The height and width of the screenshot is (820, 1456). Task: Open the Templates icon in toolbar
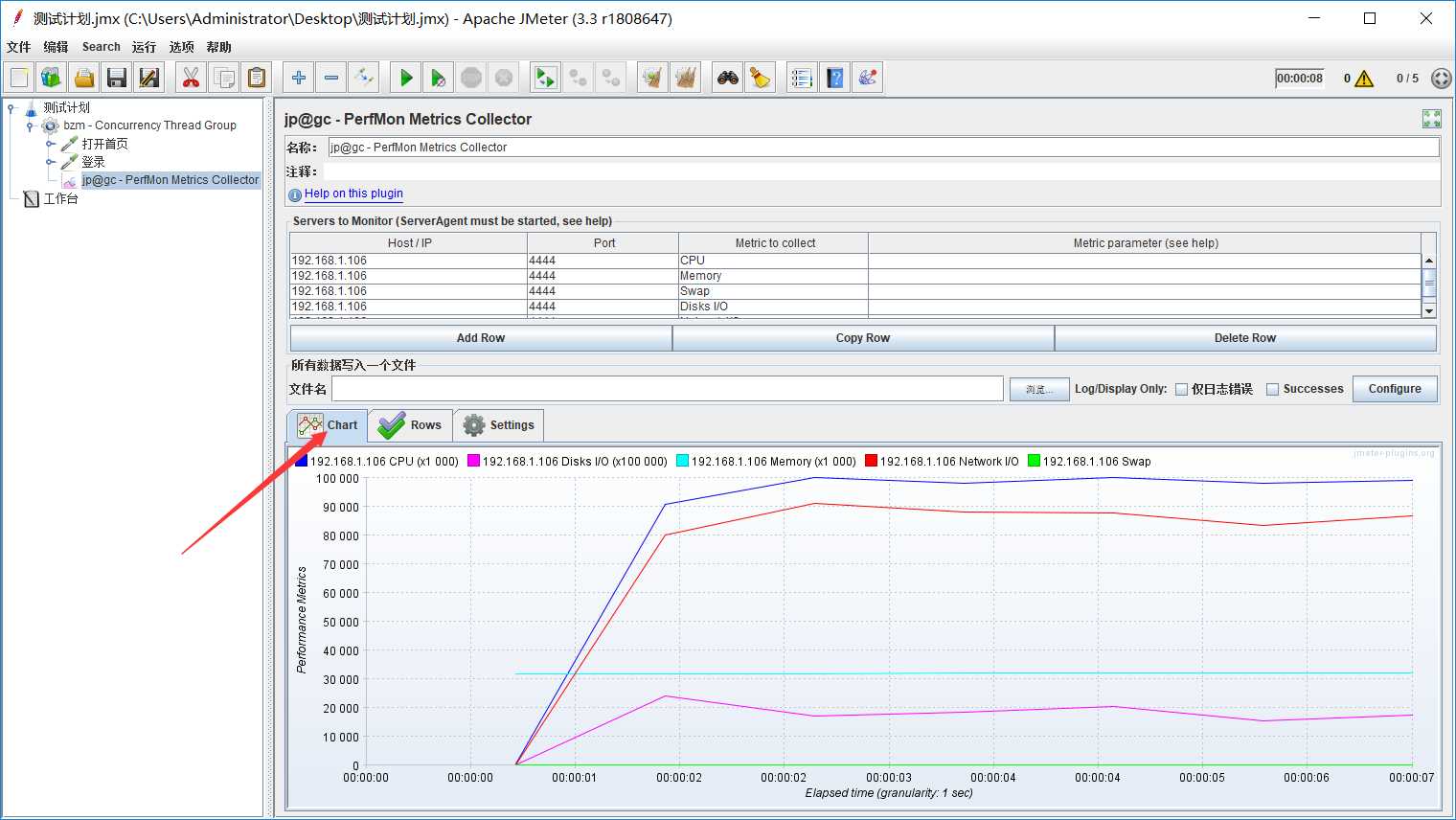tap(51, 78)
